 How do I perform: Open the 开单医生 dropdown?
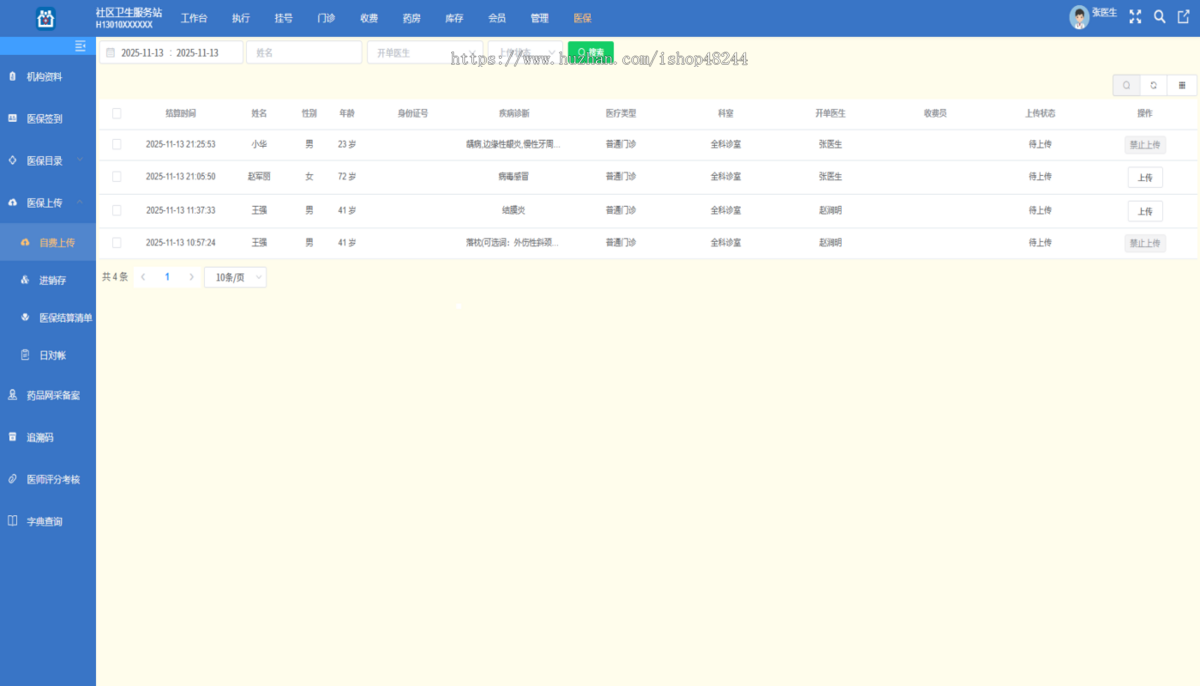[x=424, y=52]
